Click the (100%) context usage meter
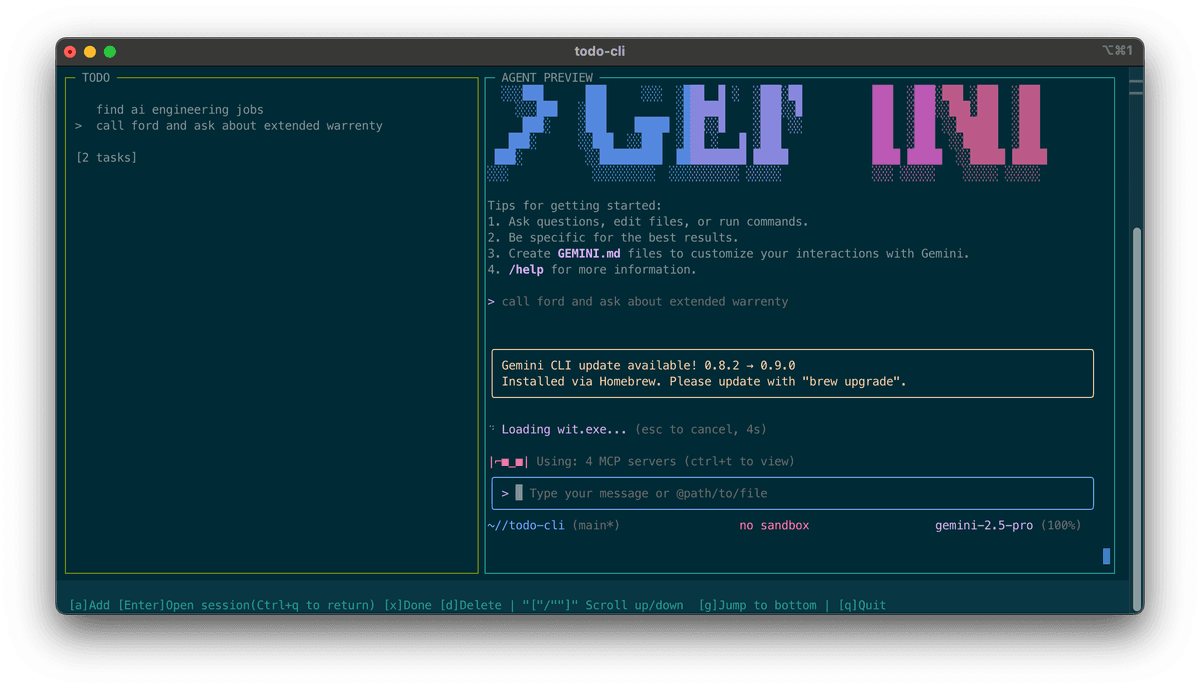The height and width of the screenshot is (688, 1200). 1063,524
